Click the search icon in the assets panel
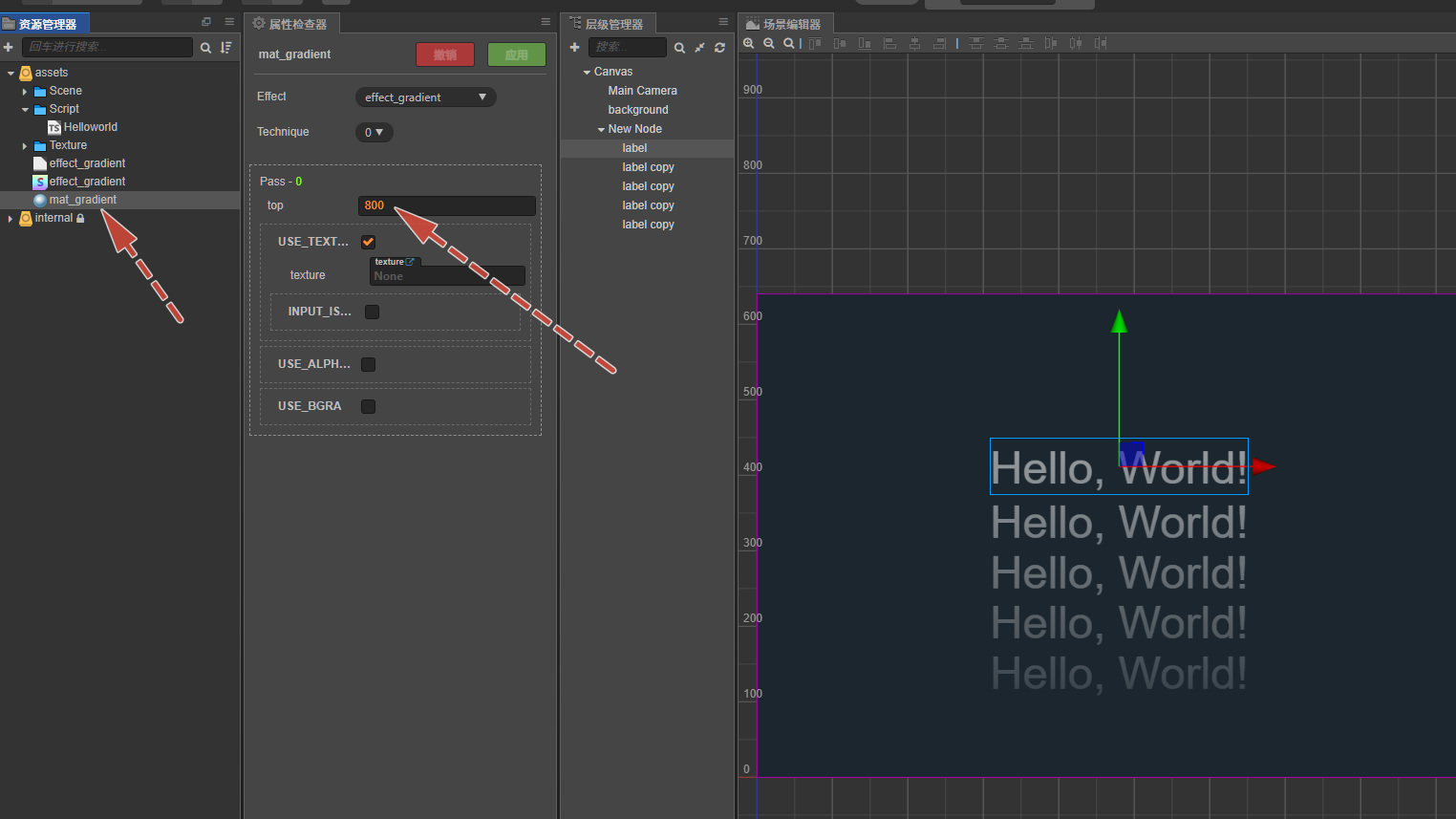 pyautogui.click(x=205, y=48)
